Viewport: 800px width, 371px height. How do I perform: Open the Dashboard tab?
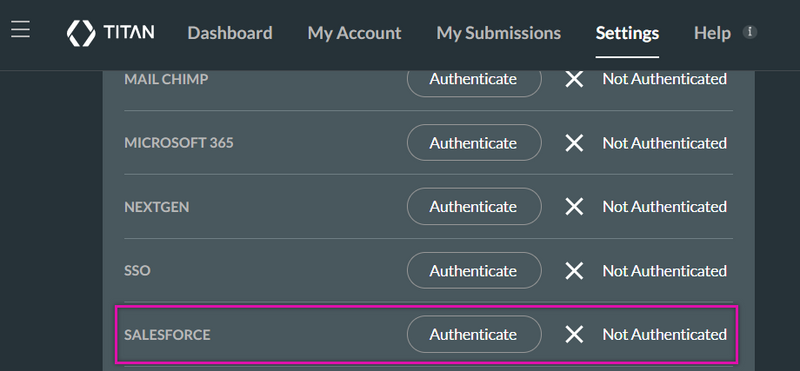230,33
